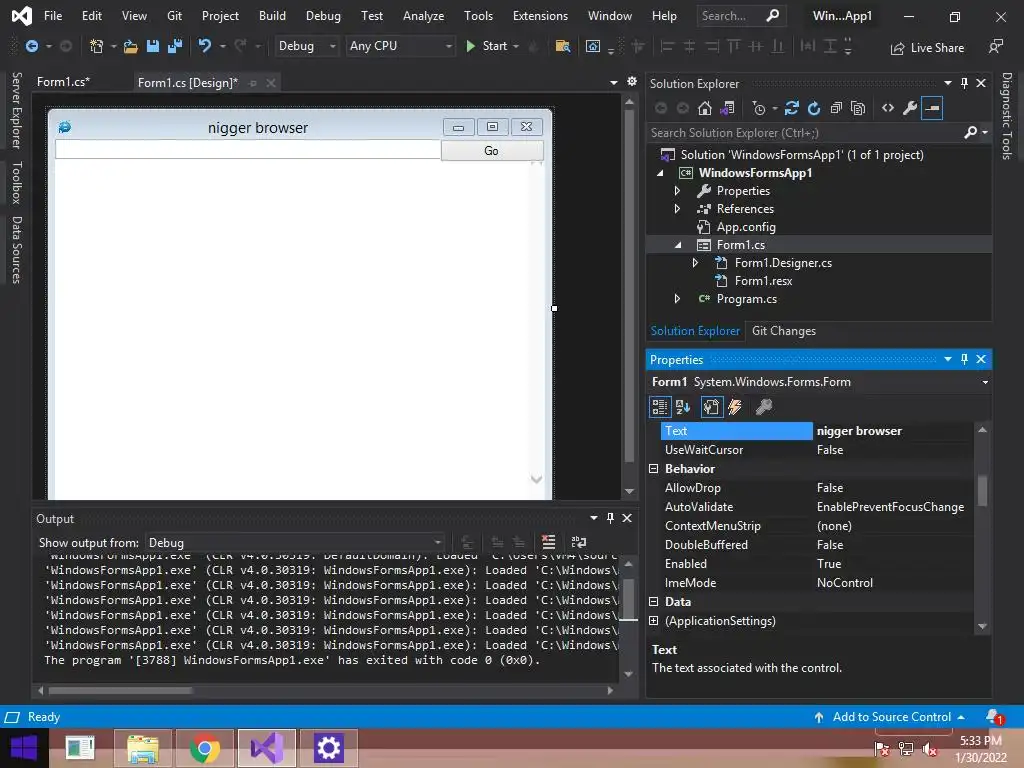Expand the (ApplicationSettings) property
The width and height of the screenshot is (1024, 768).
coord(654,621)
